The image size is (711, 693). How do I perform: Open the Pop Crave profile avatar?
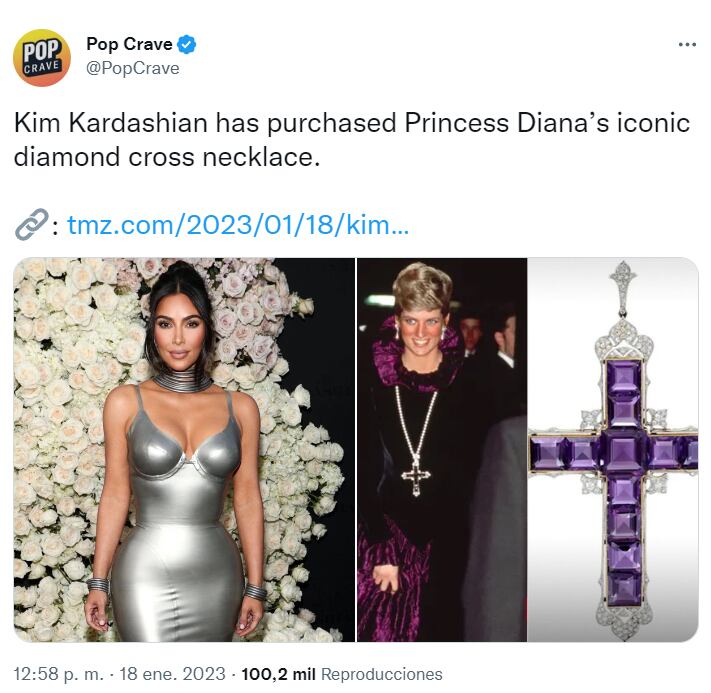coord(42,57)
